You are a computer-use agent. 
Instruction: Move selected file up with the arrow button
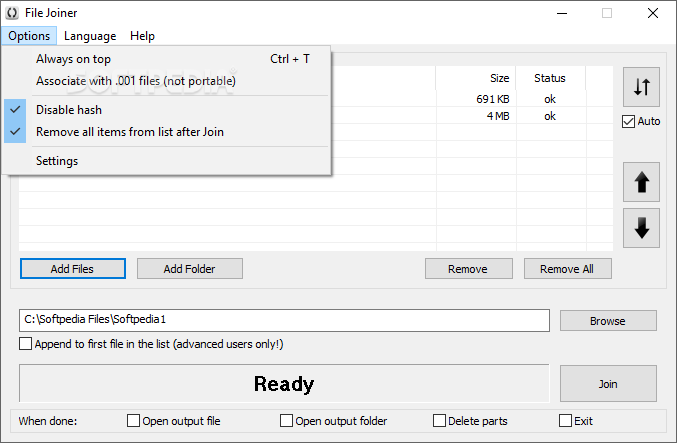(x=641, y=182)
